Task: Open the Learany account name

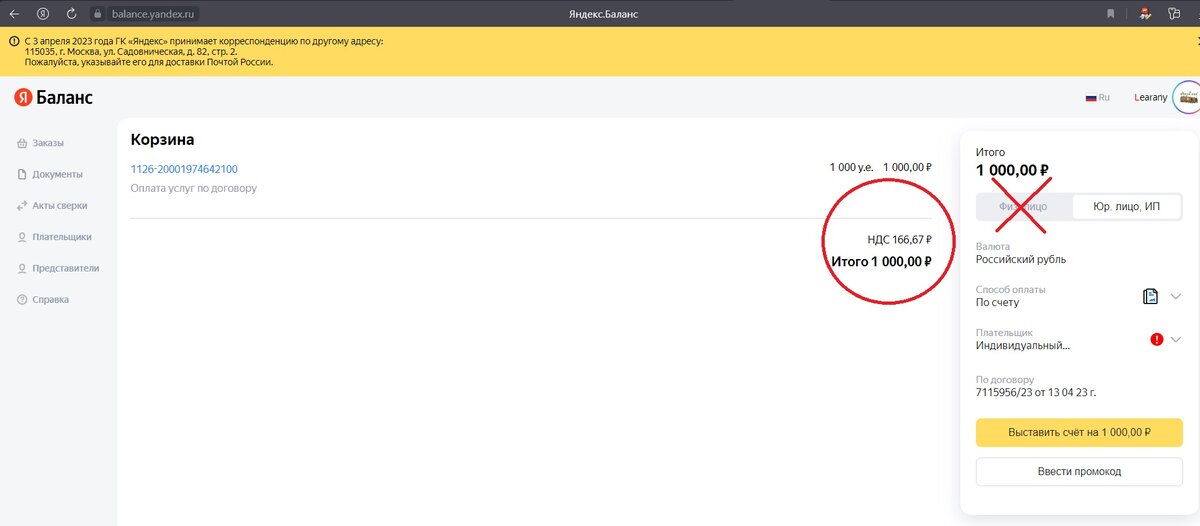Action: coord(1150,98)
